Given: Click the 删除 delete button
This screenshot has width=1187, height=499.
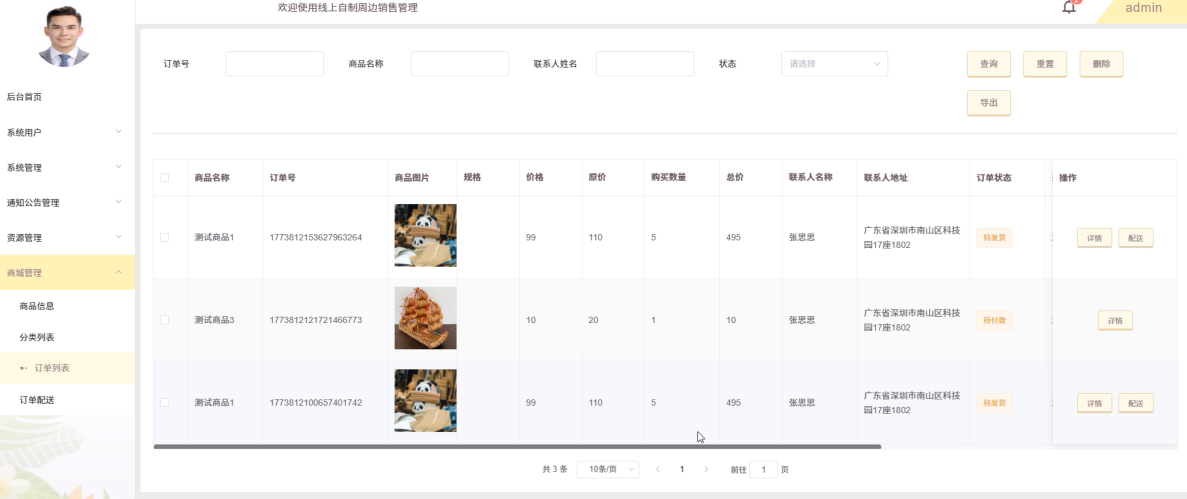Looking at the screenshot, I should click(x=1101, y=64).
